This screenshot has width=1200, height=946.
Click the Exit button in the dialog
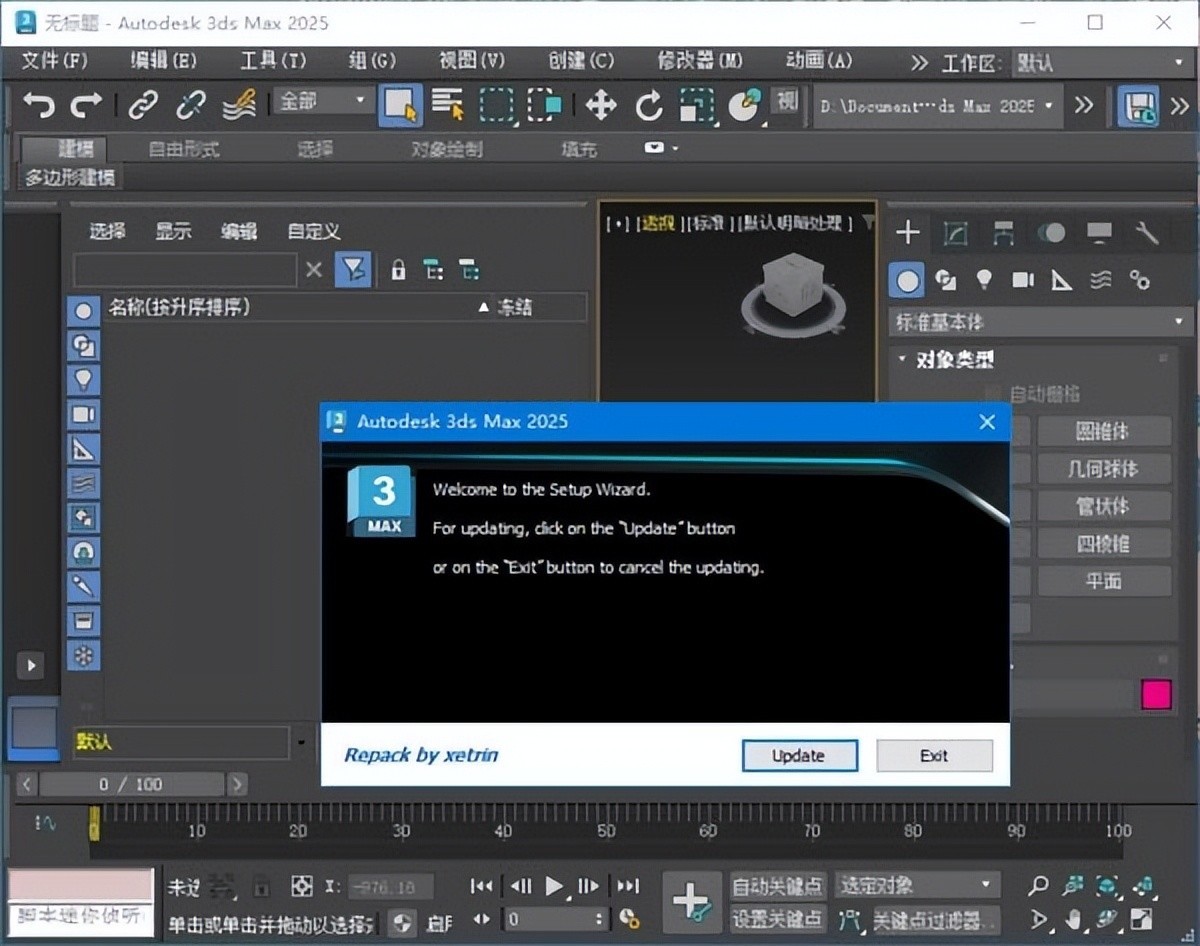934,756
